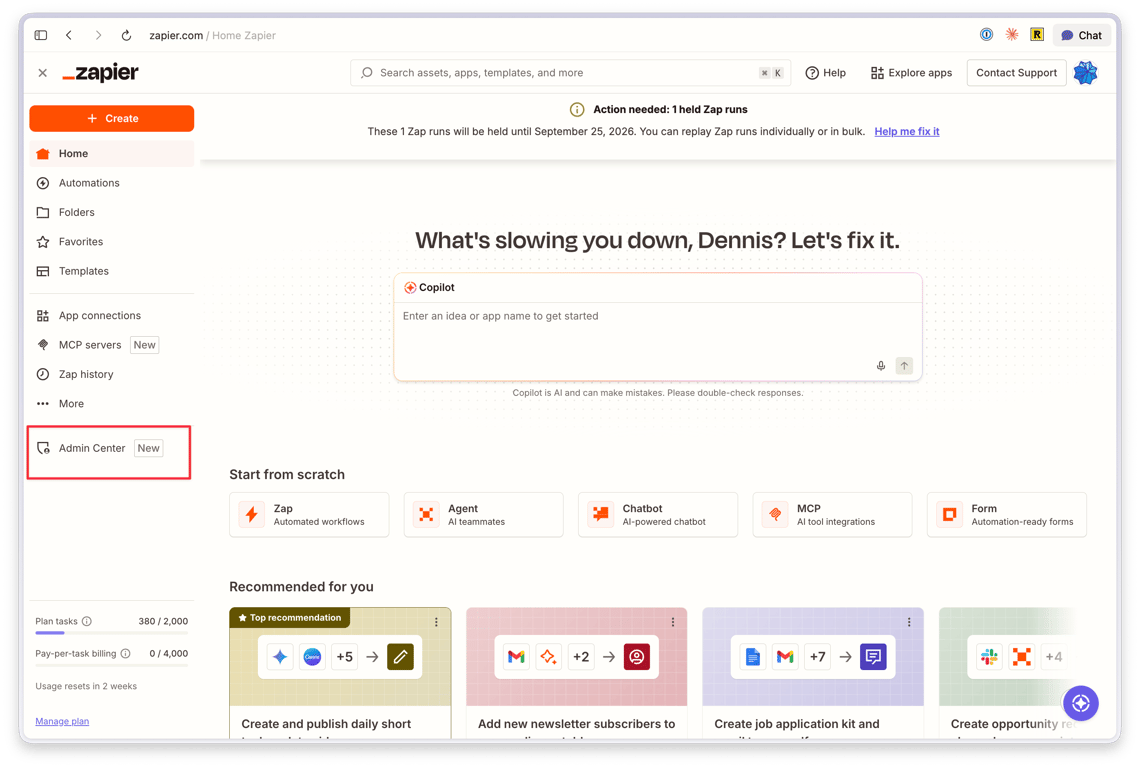Start an MCP AI tool integration
The height and width of the screenshot is (768, 1140).
point(832,515)
